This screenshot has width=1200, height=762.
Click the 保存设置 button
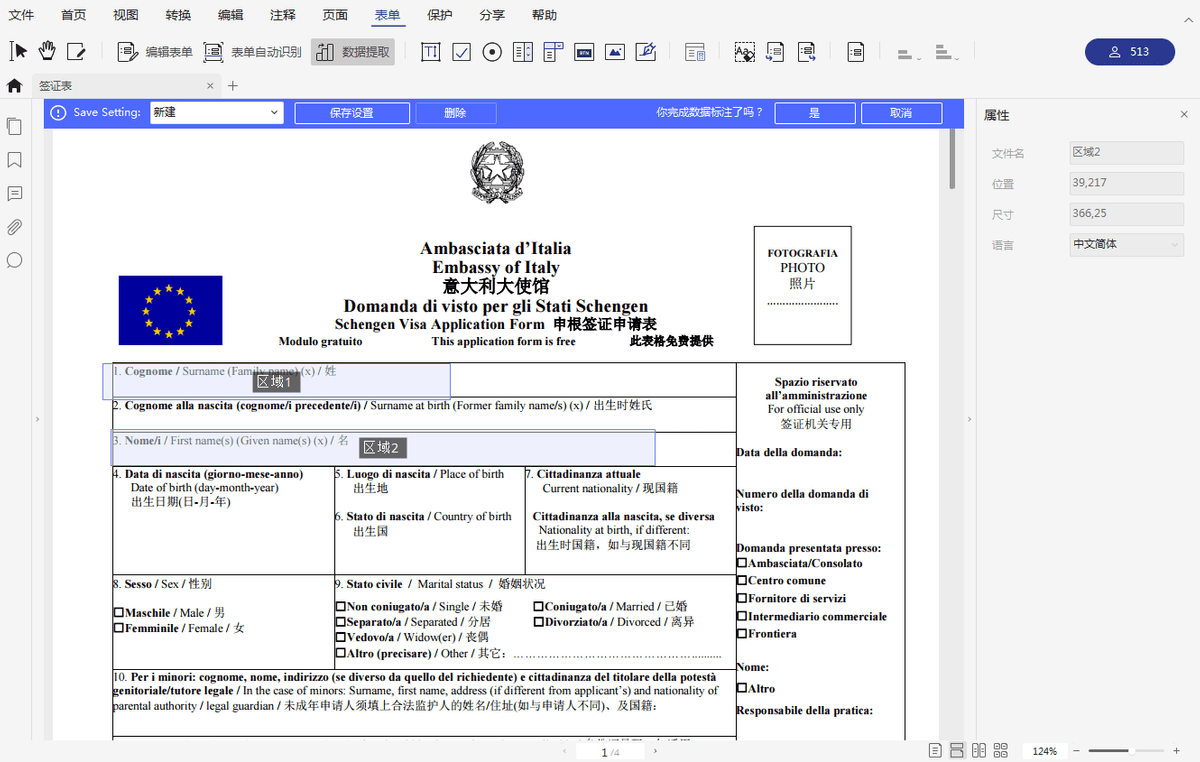352,113
